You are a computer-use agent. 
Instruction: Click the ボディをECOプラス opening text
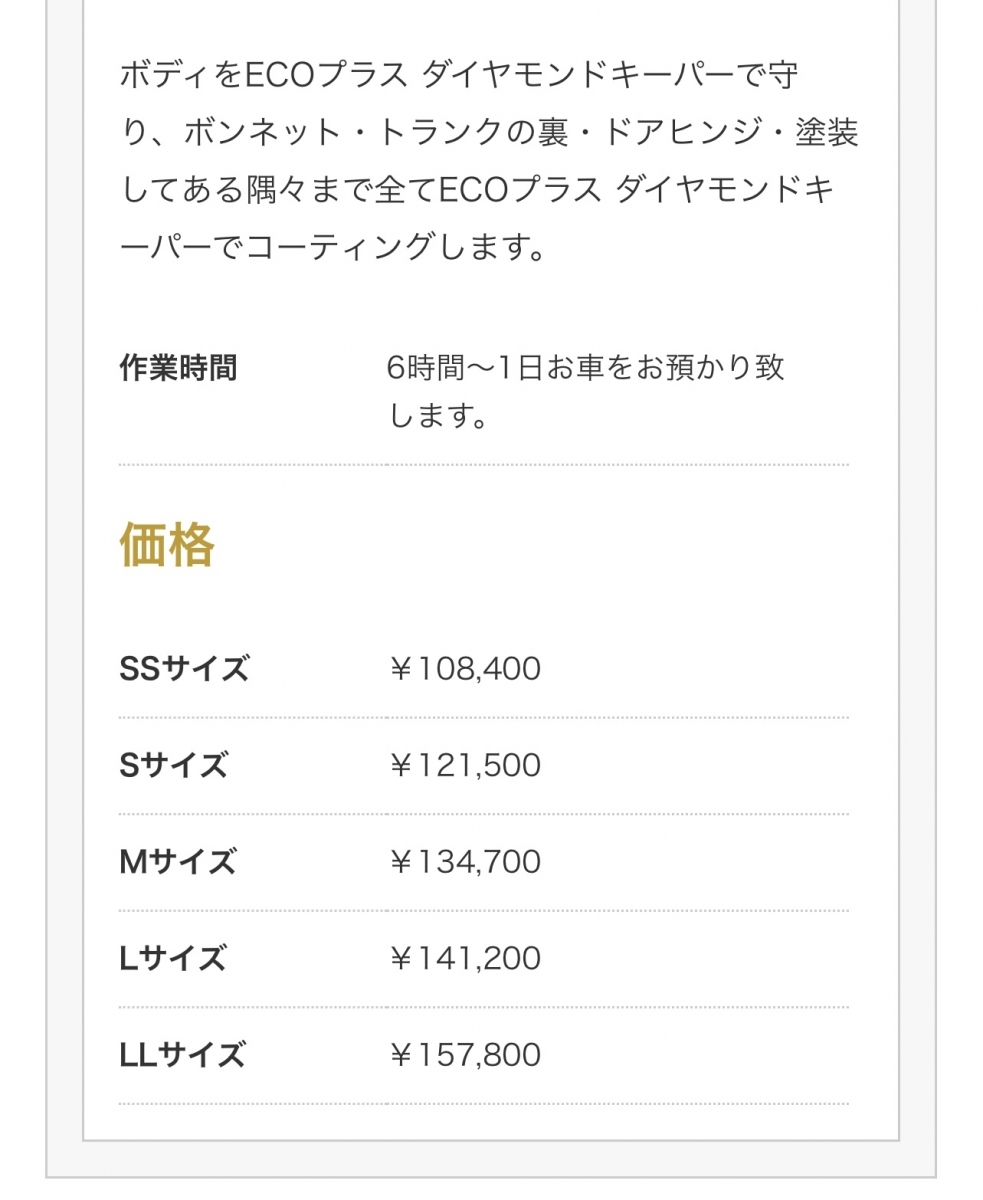click(x=264, y=74)
